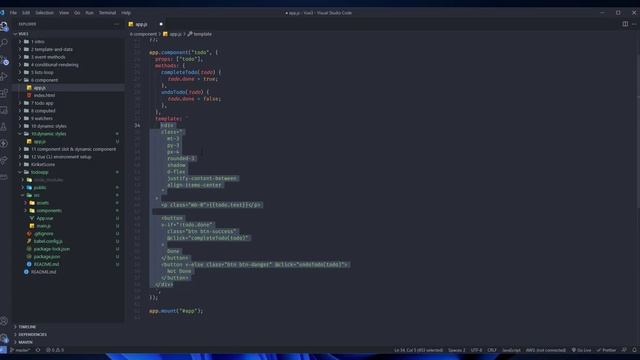
Task: Open the Selection menu
Action: point(44,13)
